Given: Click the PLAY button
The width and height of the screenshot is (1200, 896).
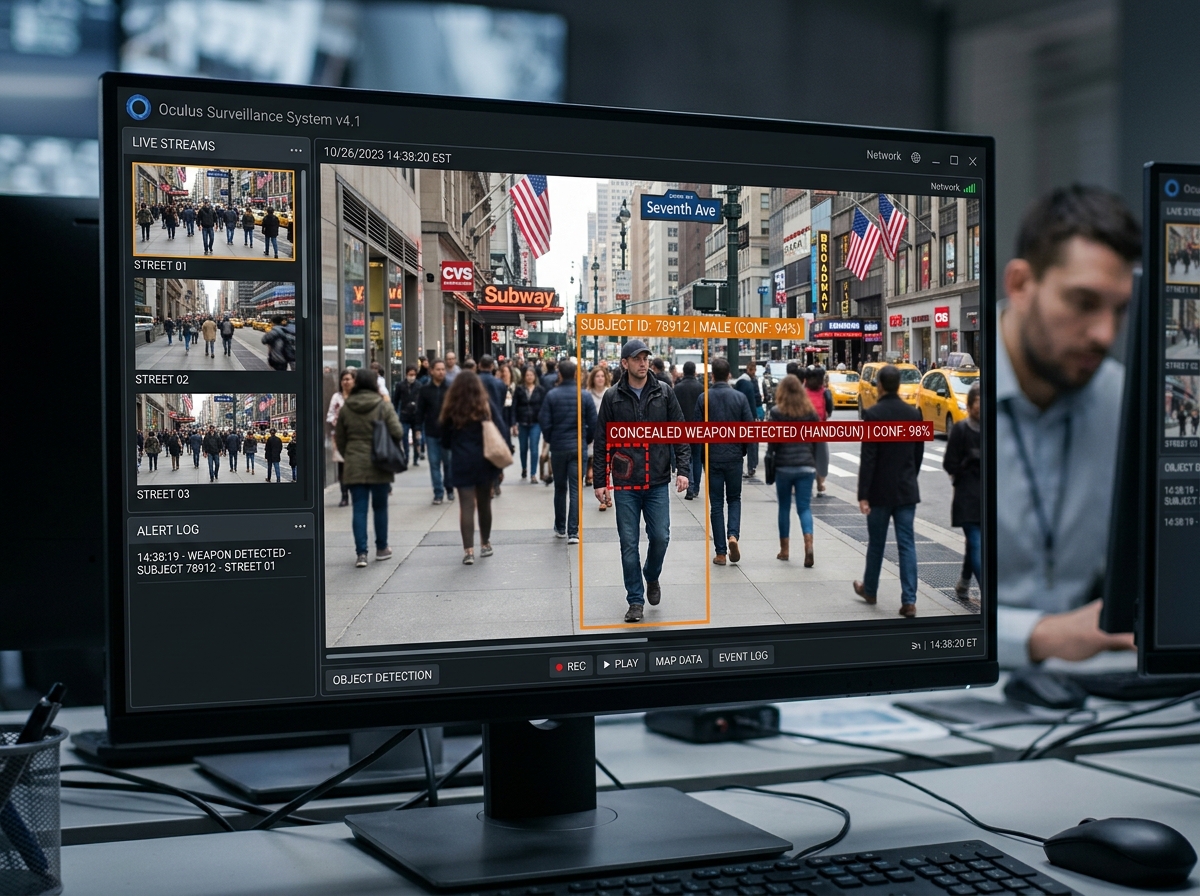Looking at the screenshot, I should click(x=620, y=664).
